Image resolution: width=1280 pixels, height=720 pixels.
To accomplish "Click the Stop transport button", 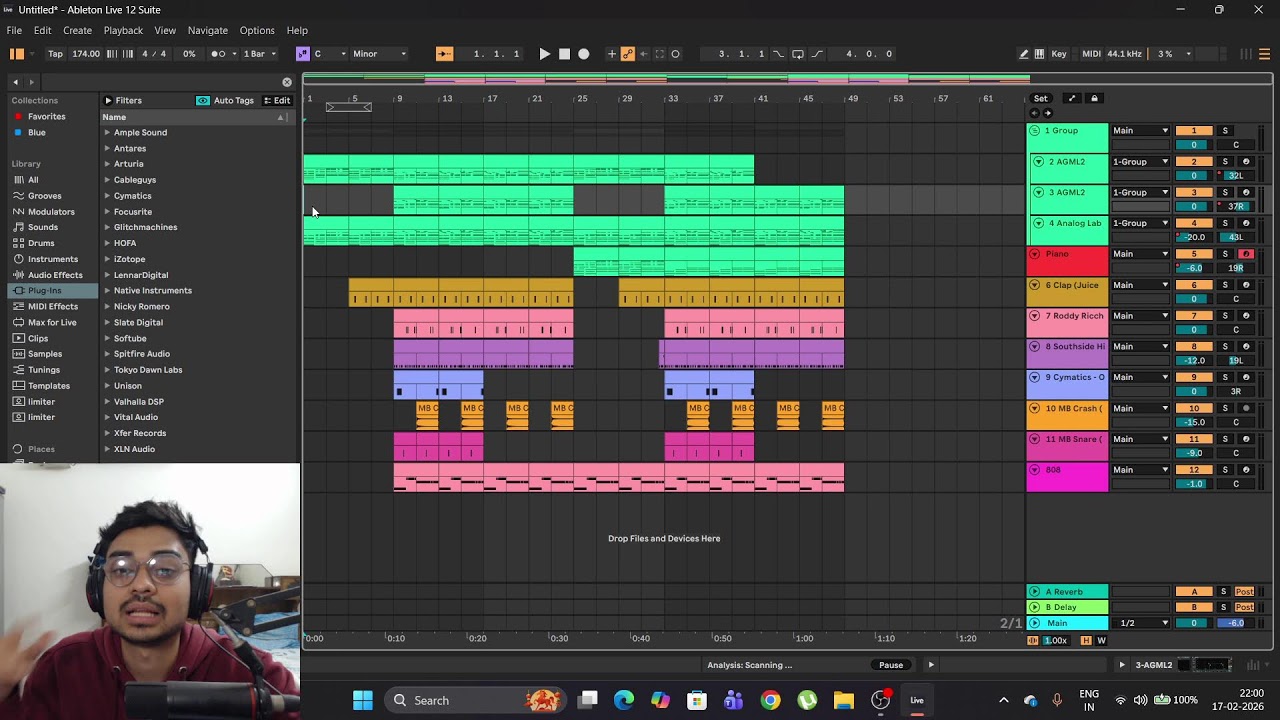I will 564,54.
